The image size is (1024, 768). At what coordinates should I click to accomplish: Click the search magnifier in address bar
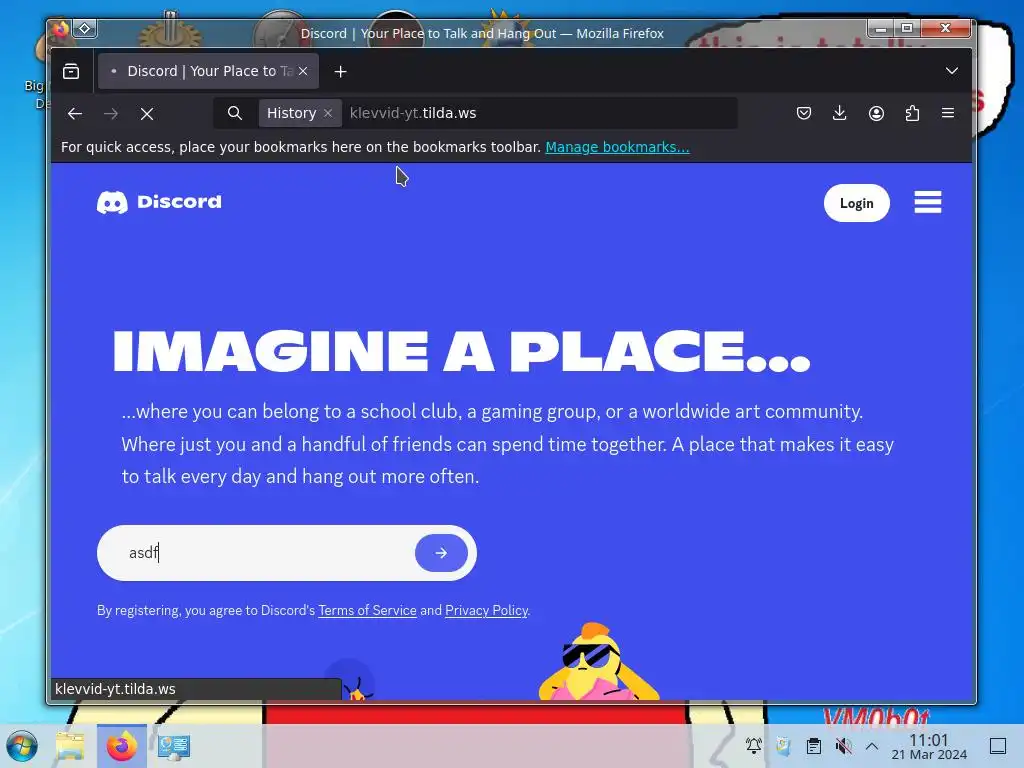(x=235, y=113)
